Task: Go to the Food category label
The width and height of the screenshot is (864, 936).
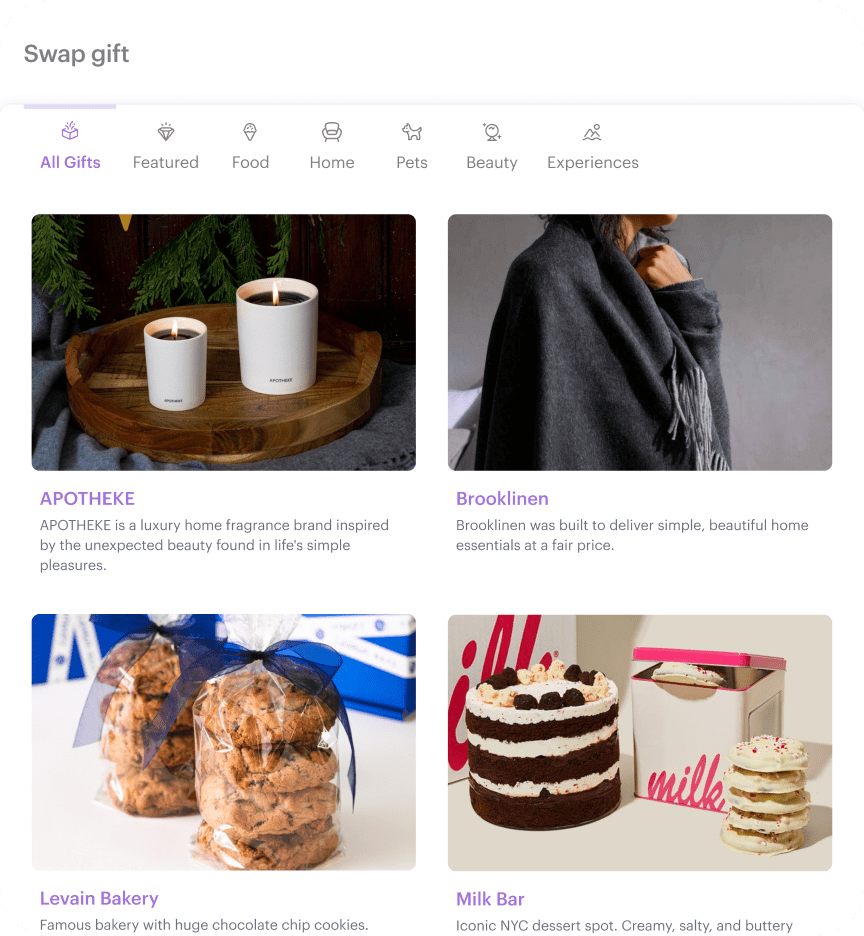Action: (x=250, y=162)
